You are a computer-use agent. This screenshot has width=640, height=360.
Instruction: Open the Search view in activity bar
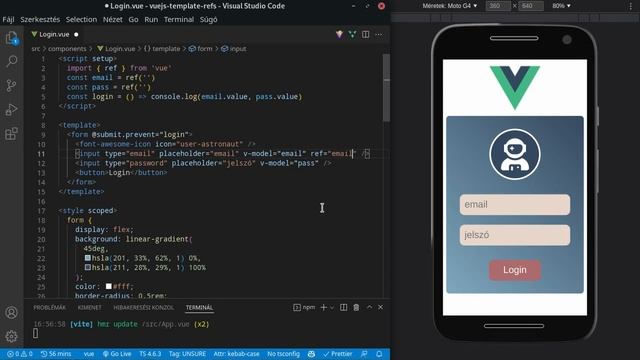point(11,62)
